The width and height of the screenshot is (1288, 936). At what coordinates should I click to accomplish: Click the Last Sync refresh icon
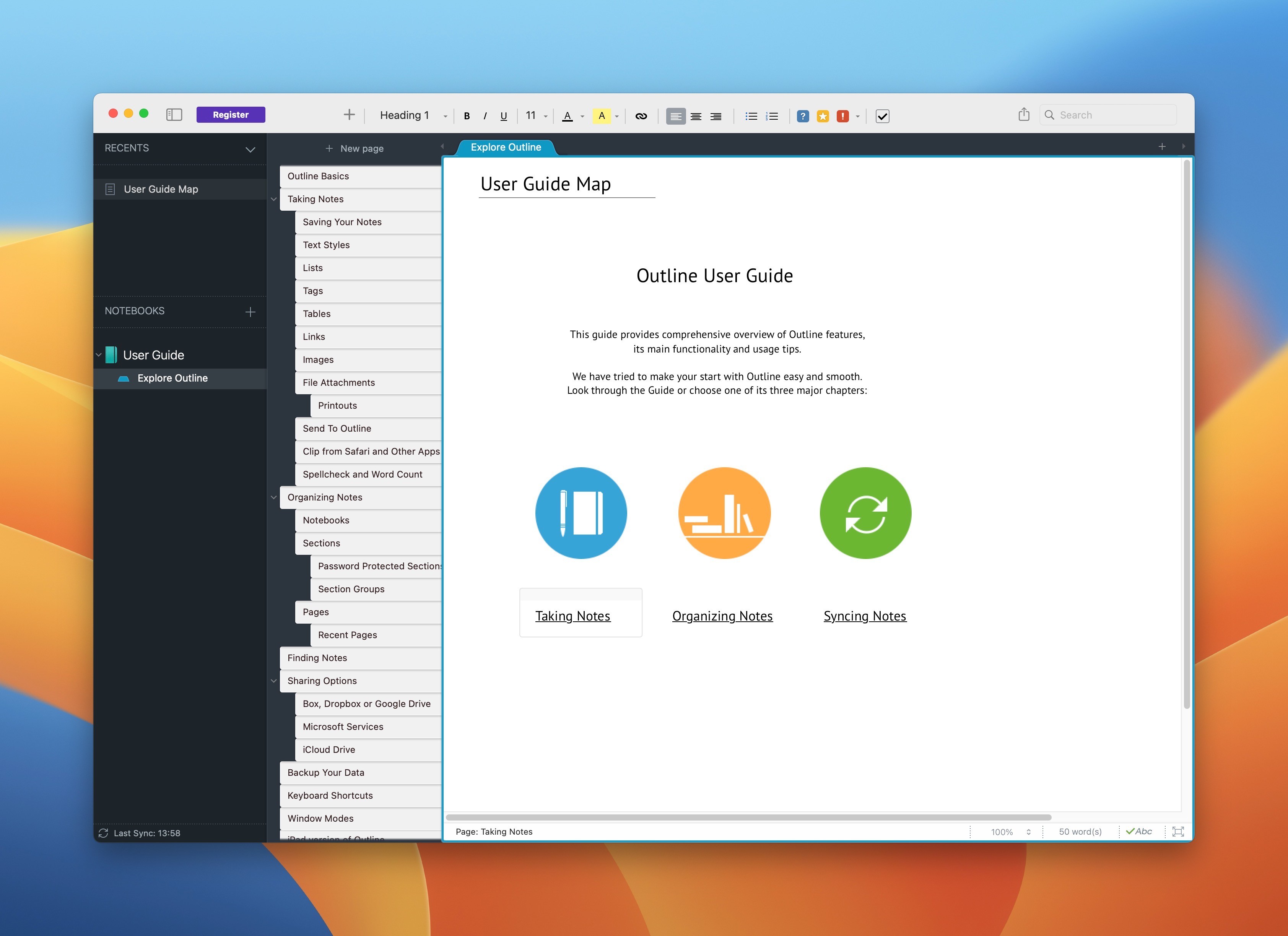(x=103, y=833)
